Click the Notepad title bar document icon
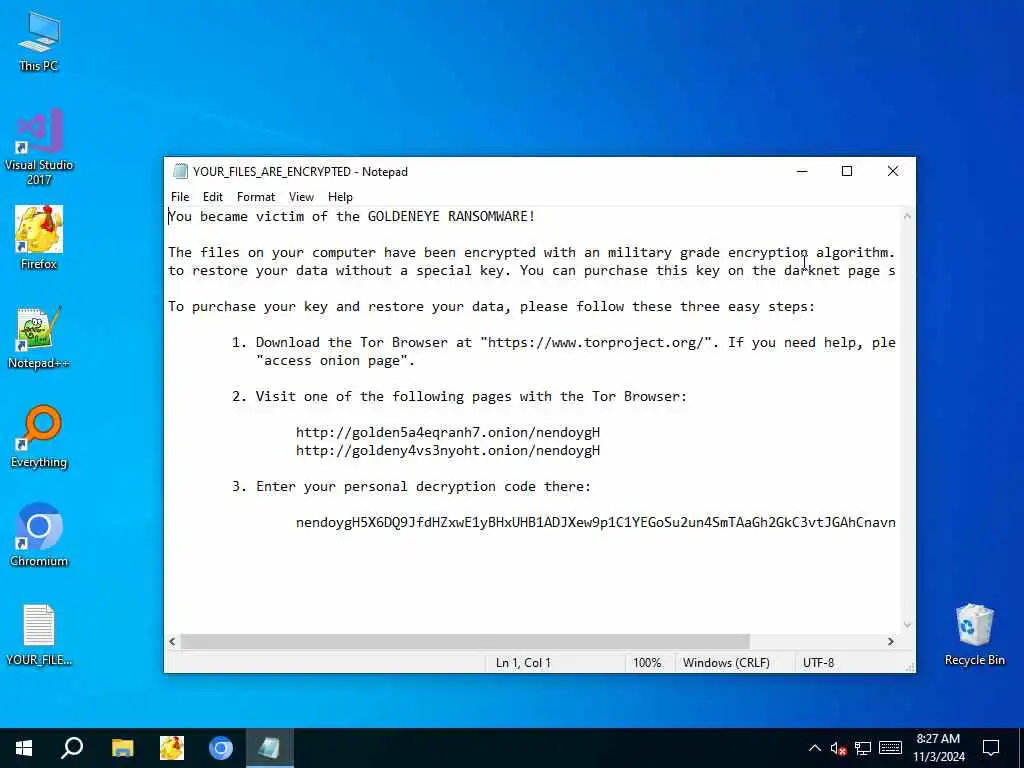Screen dimensions: 1024x768 pos(180,171)
